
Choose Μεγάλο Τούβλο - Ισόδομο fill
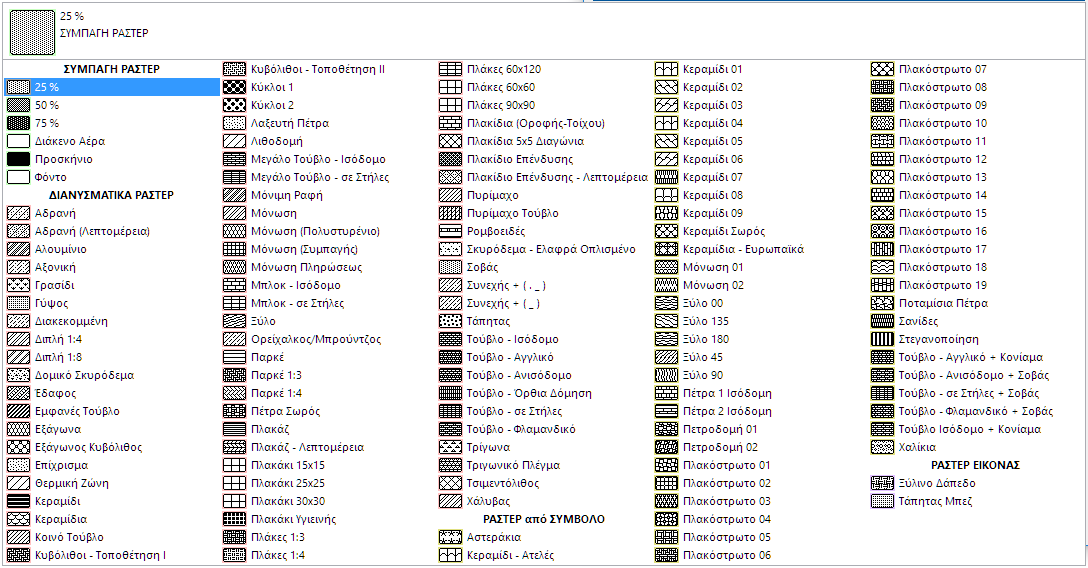(x=318, y=160)
